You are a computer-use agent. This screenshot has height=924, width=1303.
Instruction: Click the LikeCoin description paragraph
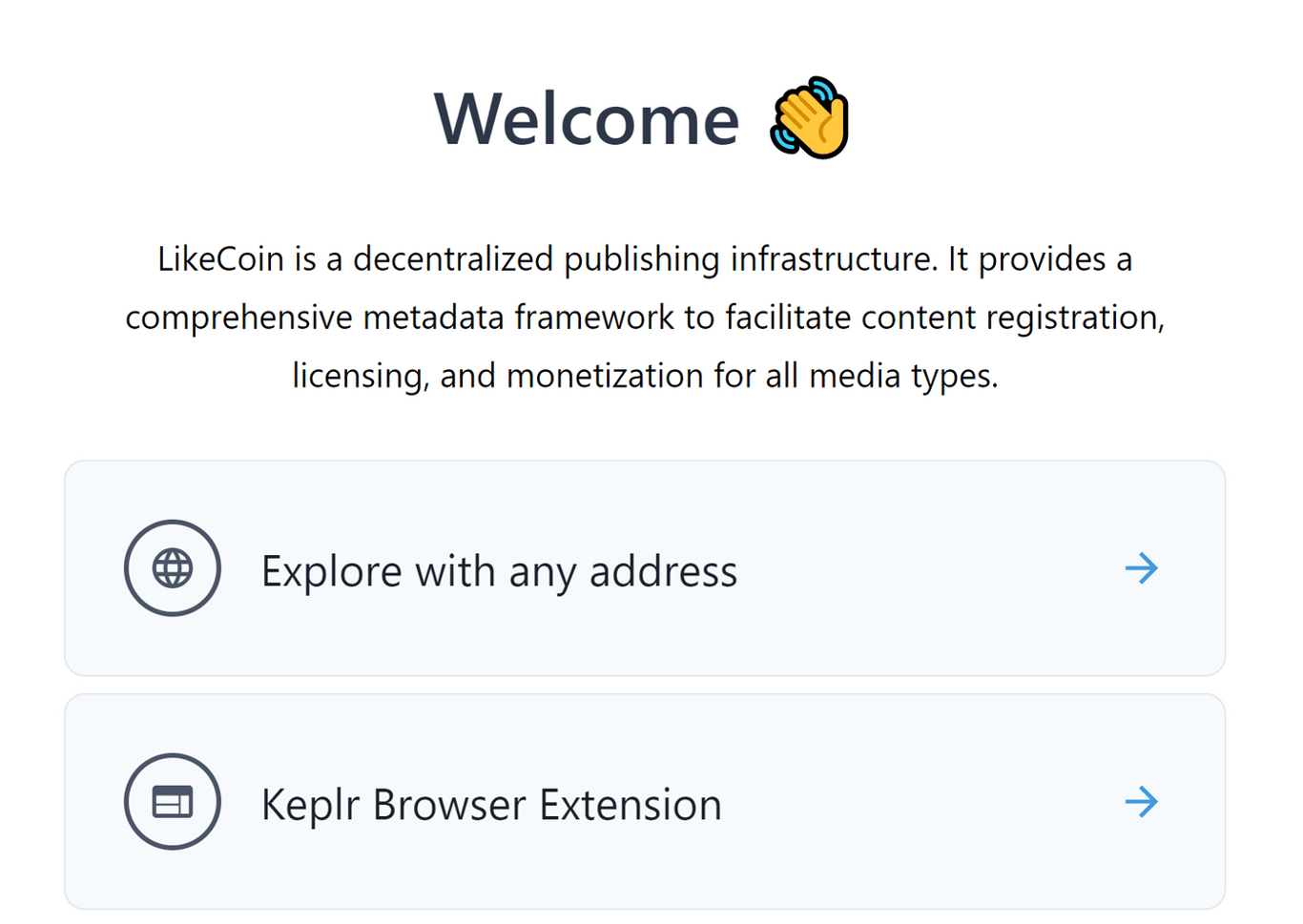(x=645, y=318)
